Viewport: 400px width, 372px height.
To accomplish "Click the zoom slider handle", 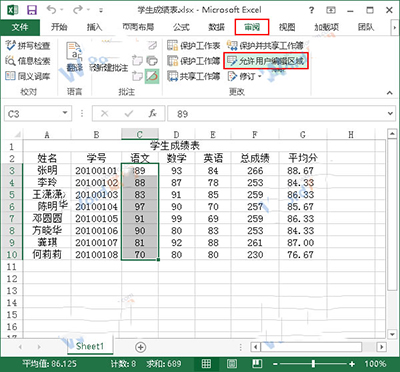I will pyautogui.click(x=313, y=363).
